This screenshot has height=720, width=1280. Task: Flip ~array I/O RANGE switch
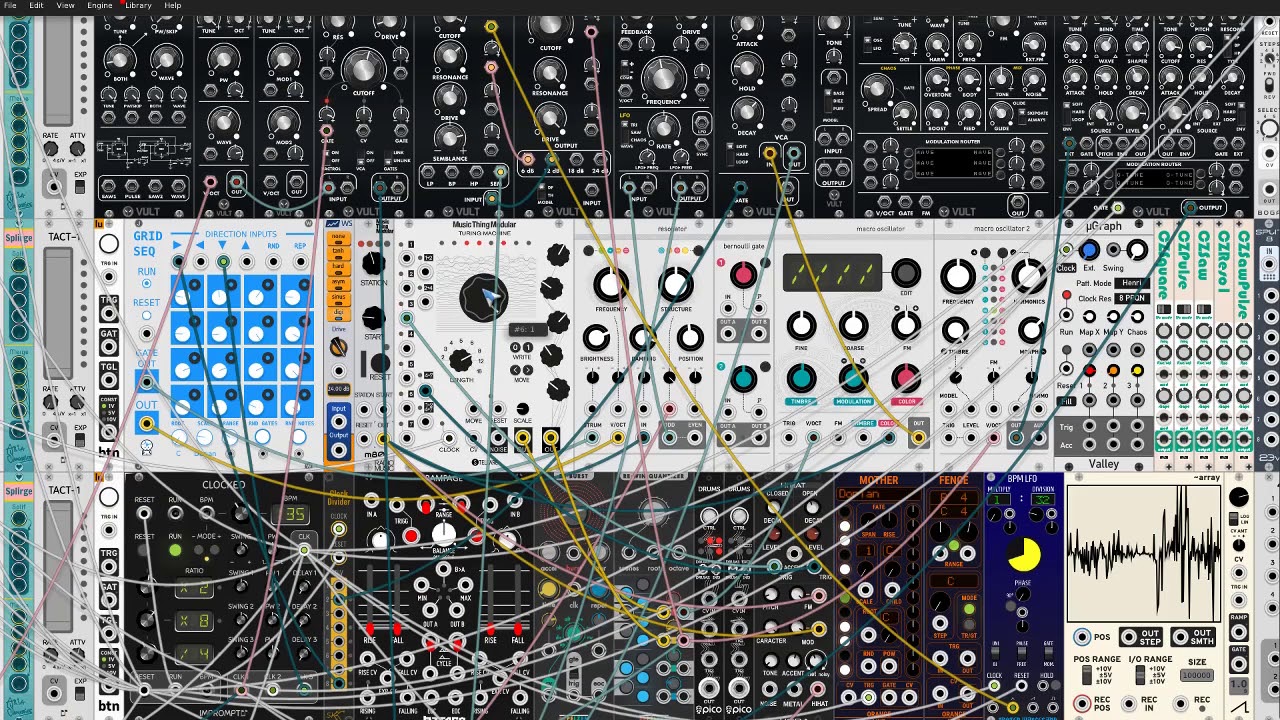[x=1140, y=675]
